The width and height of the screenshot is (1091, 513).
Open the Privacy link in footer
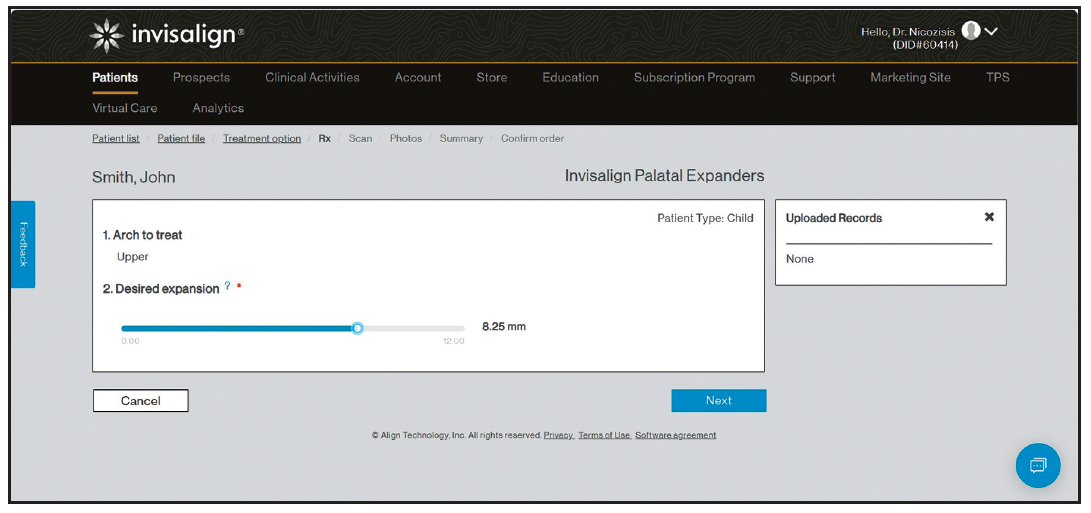pos(559,435)
